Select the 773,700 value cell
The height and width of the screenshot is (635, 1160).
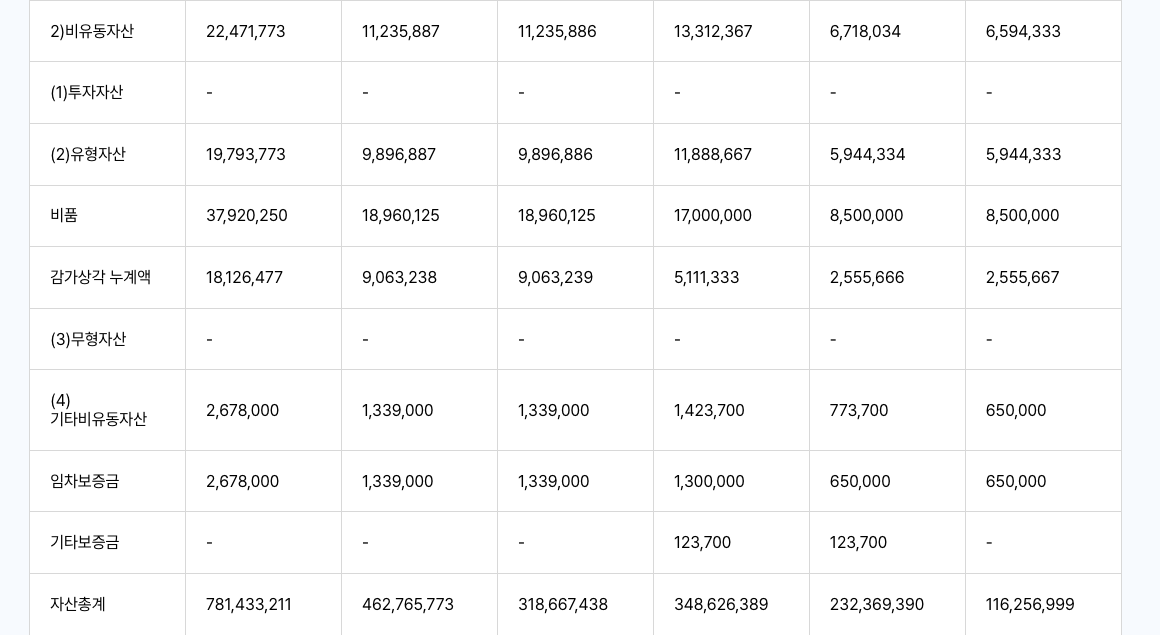pyautogui.click(x=859, y=411)
